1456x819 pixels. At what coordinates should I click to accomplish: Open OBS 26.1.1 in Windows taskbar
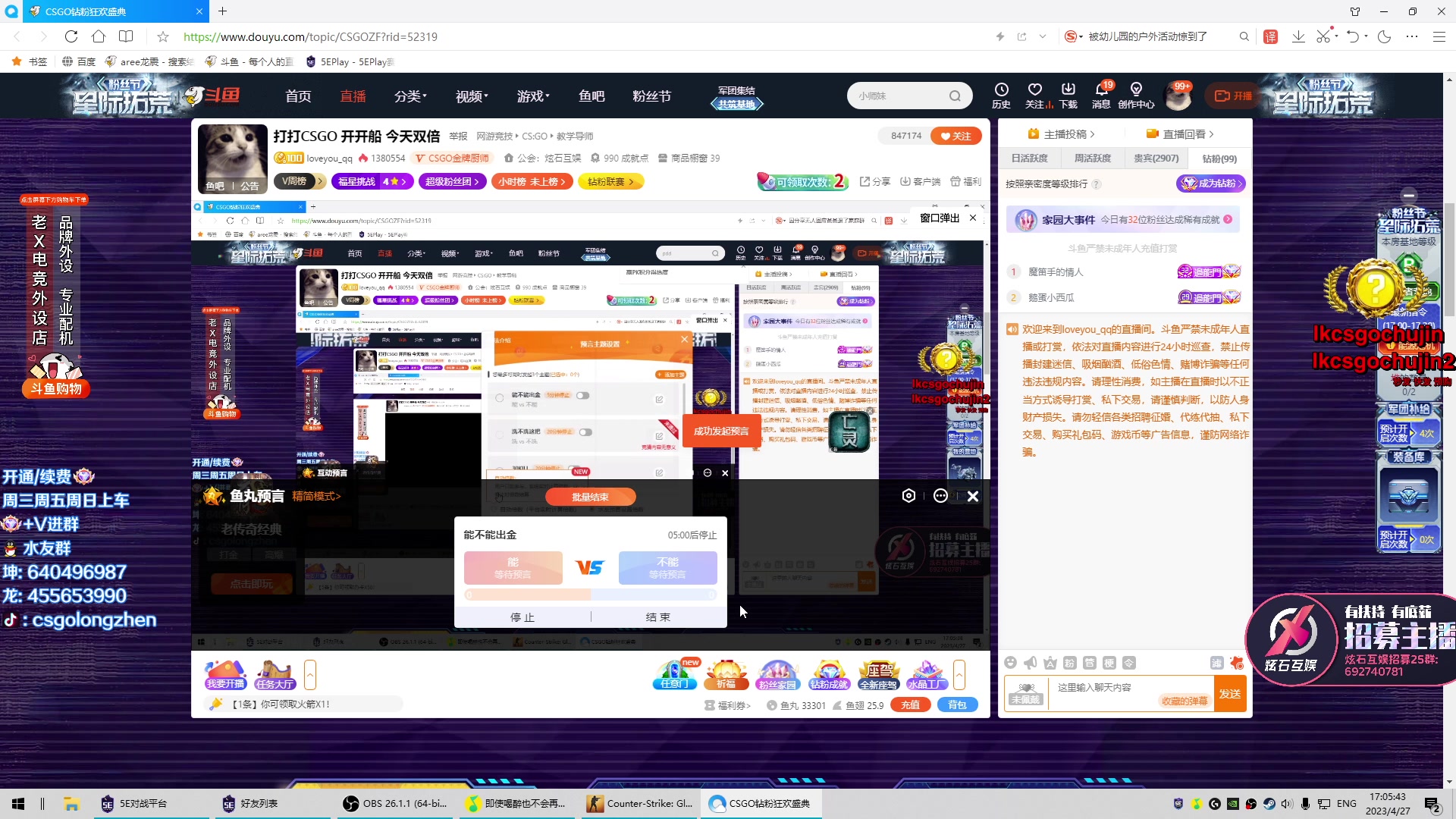click(395, 803)
